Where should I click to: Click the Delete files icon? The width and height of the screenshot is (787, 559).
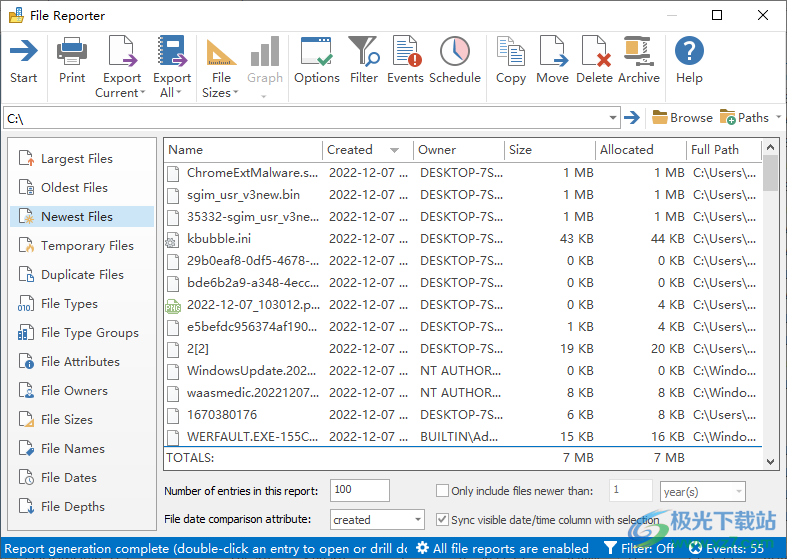coord(595,51)
